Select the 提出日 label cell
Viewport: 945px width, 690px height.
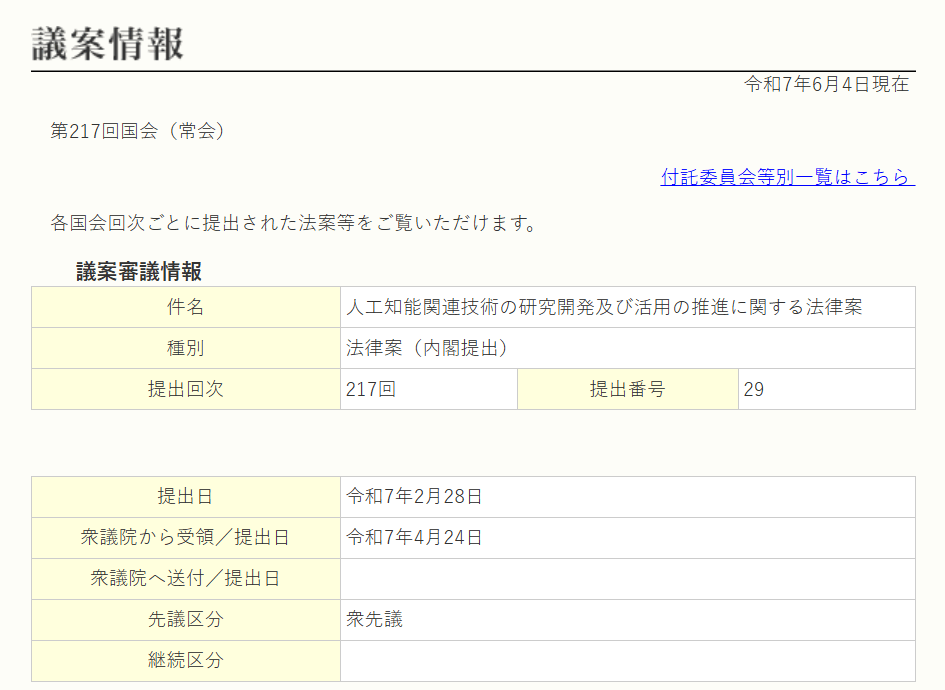[x=186, y=497]
